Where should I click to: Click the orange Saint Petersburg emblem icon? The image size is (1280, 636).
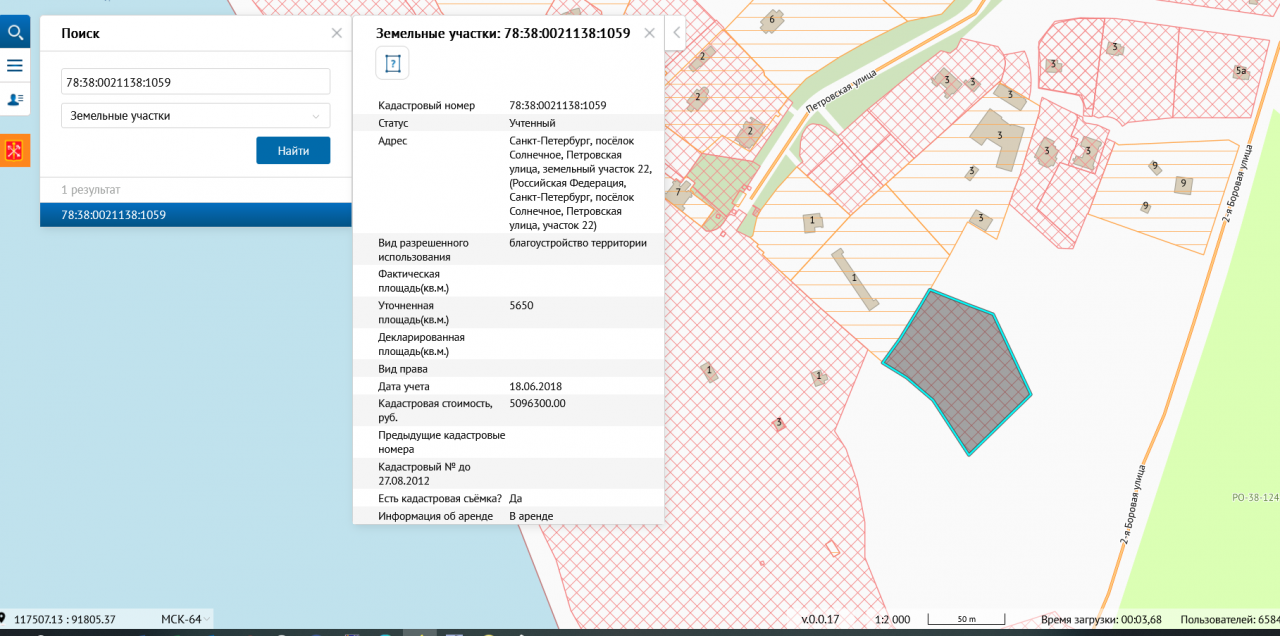coord(15,151)
